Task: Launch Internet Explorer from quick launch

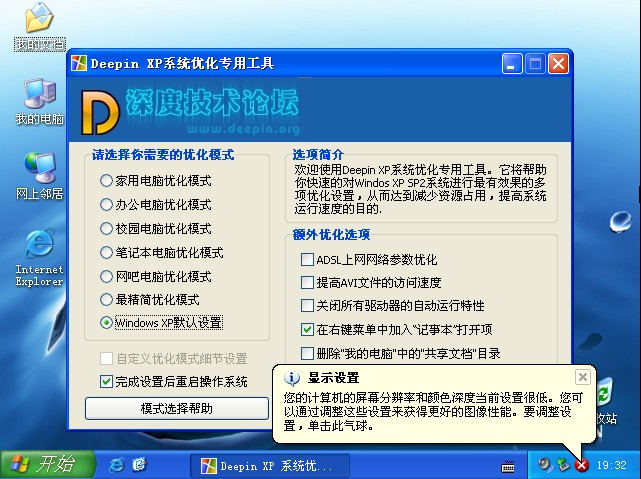Action: [117, 465]
